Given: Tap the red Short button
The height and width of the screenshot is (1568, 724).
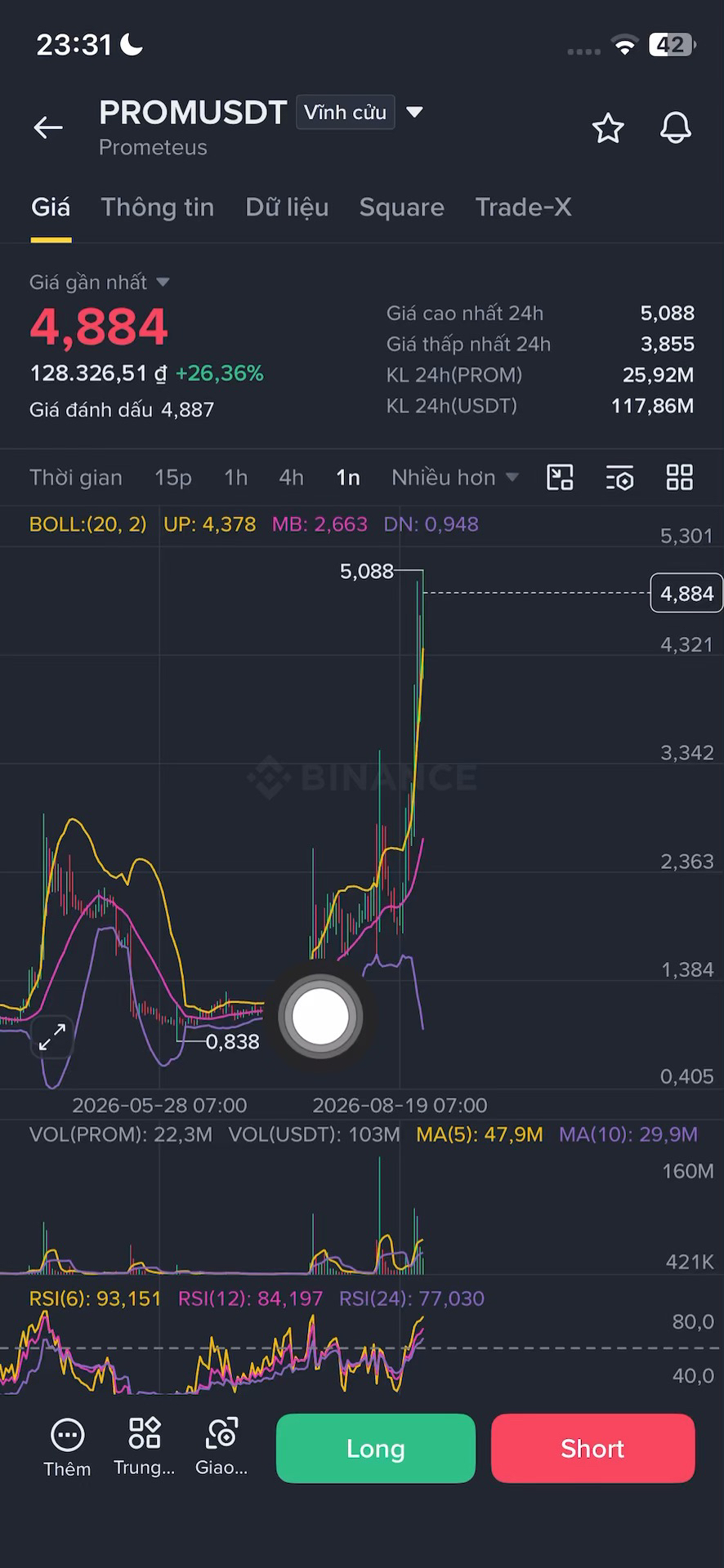Looking at the screenshot, I should [x=593, y=1448].
